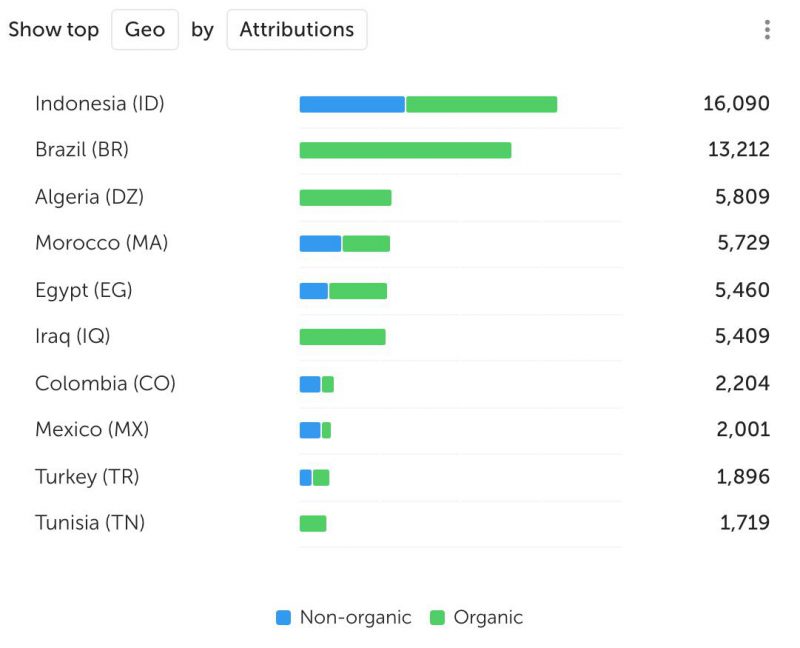Select Indonesia's green organic bar segment

coord(482,104)
